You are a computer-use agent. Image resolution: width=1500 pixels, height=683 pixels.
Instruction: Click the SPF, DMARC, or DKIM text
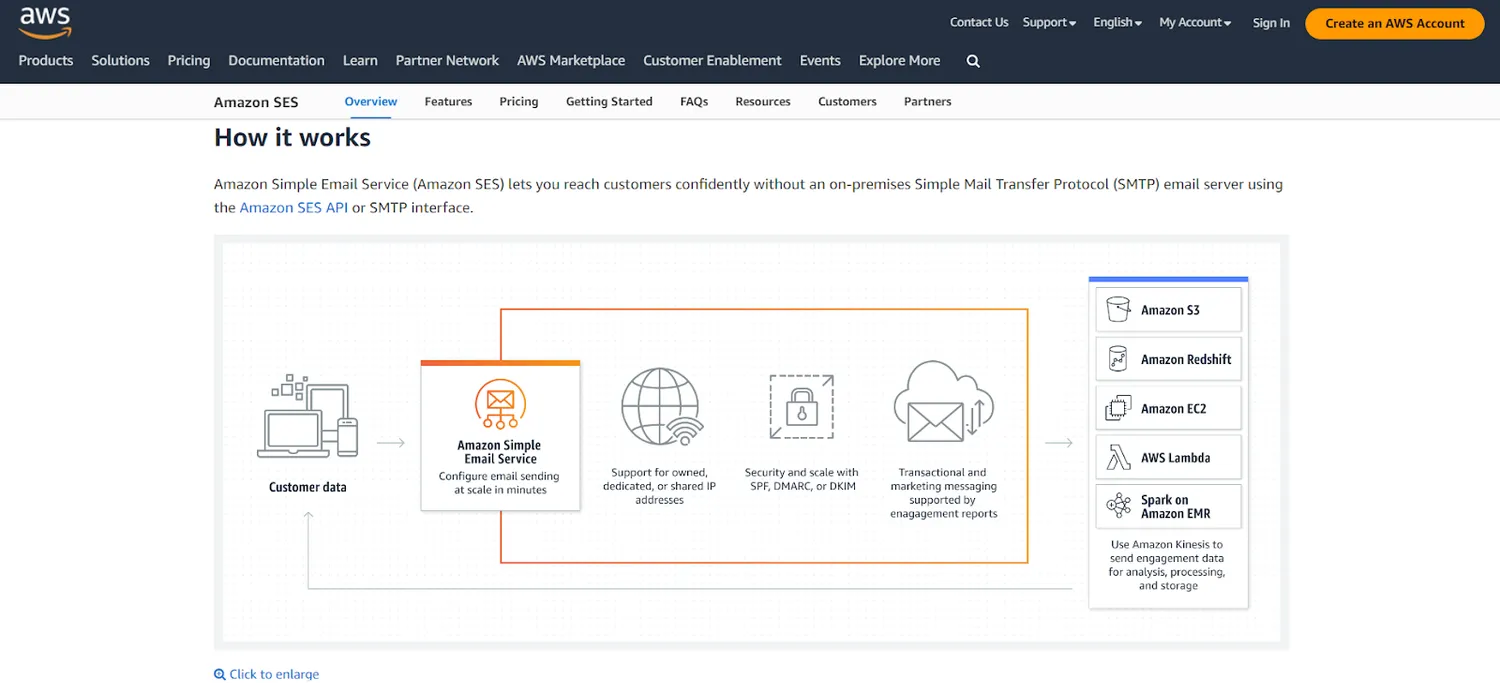802,485
